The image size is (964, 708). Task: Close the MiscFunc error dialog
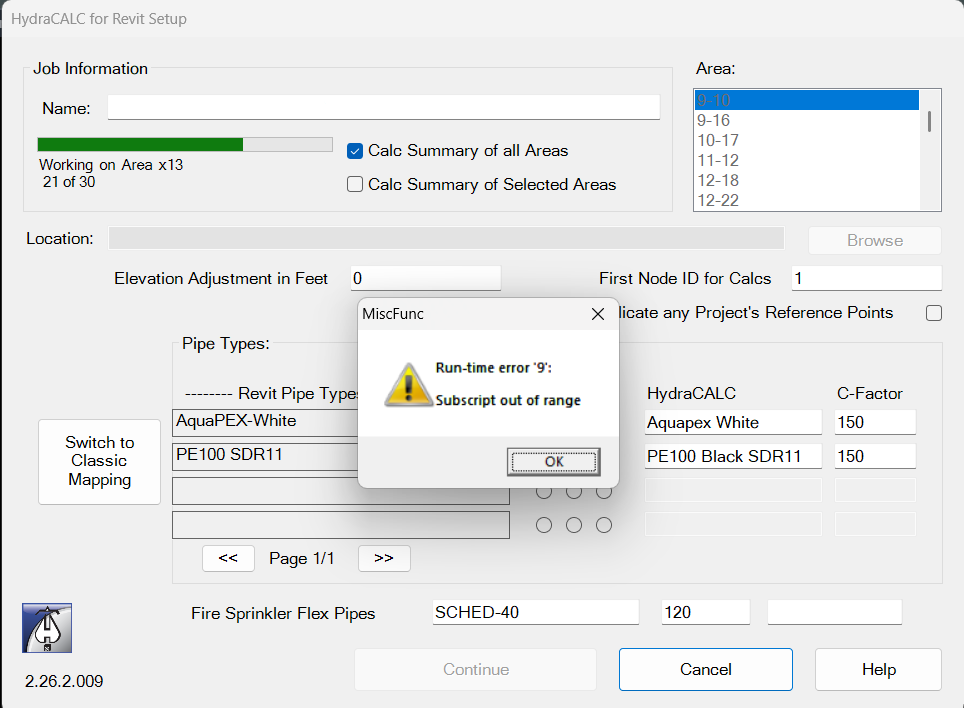click(598, 314)
